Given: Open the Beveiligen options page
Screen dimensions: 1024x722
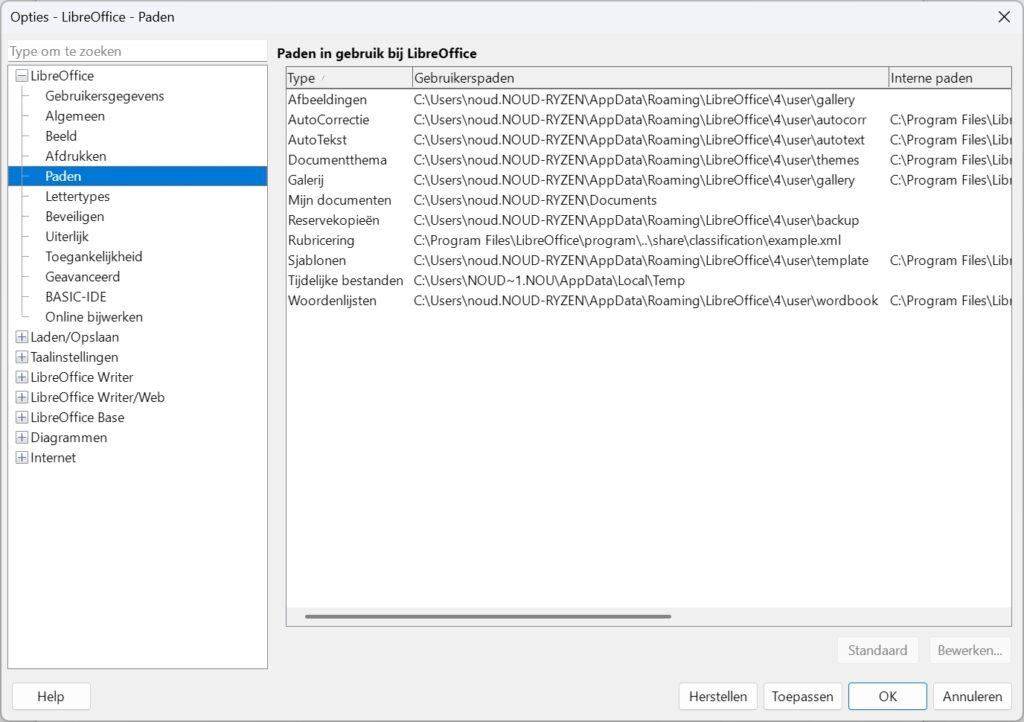Looking at the screenshot, I should (74, 216).
